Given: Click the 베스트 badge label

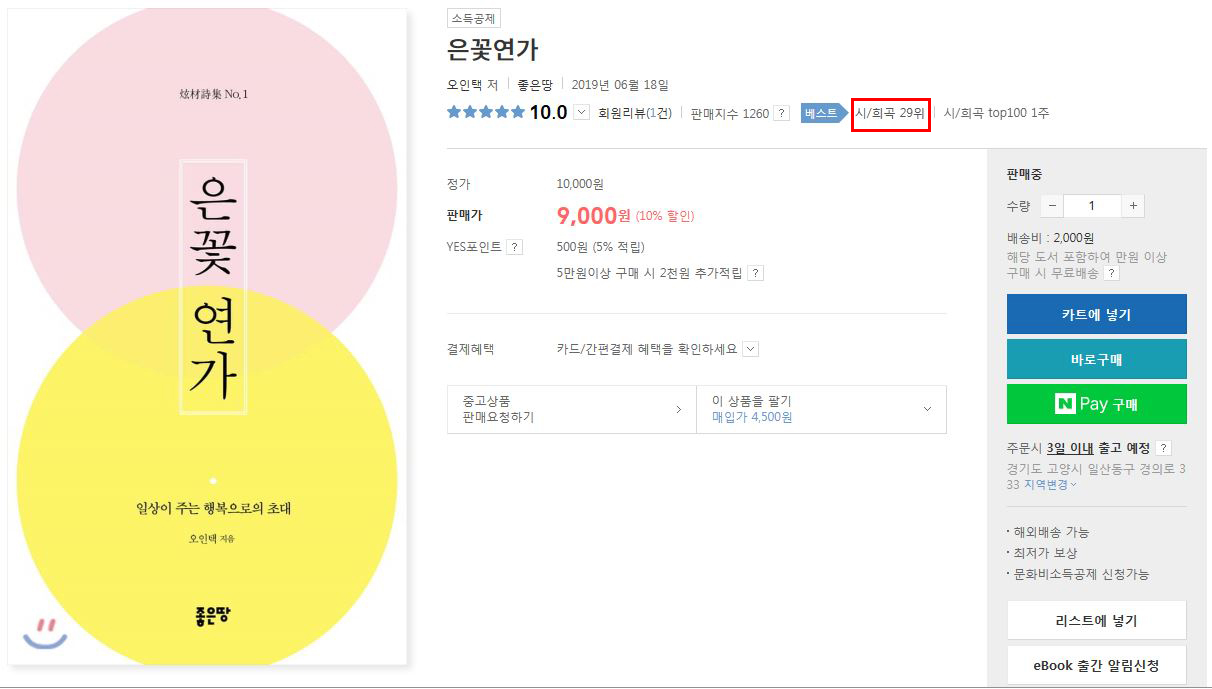Looking at the screenshot, I should 820,113.
